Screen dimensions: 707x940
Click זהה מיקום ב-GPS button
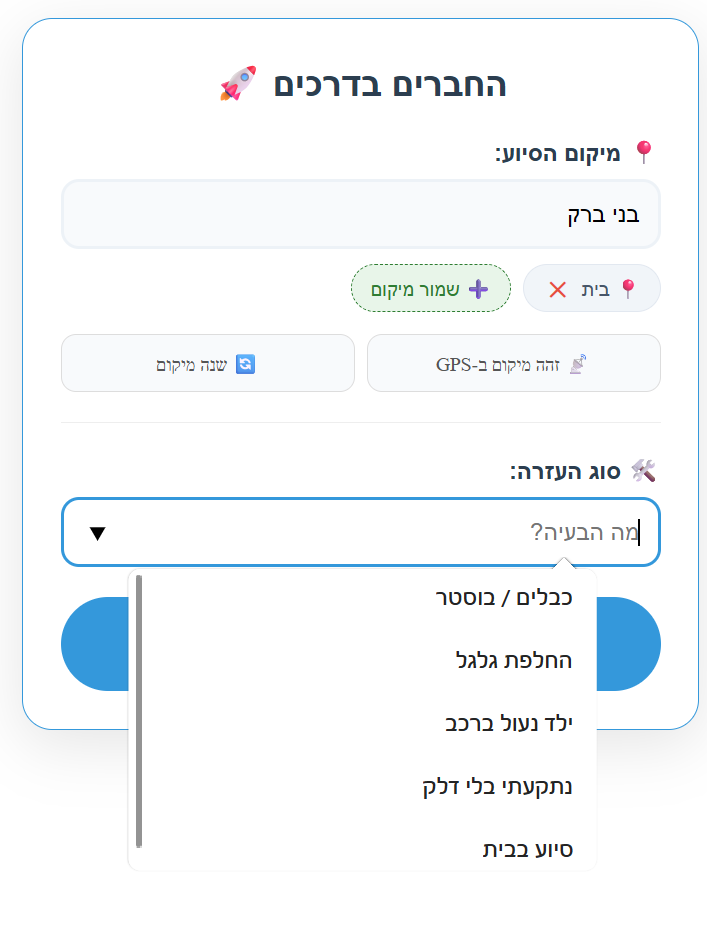[x=513, y=363]
